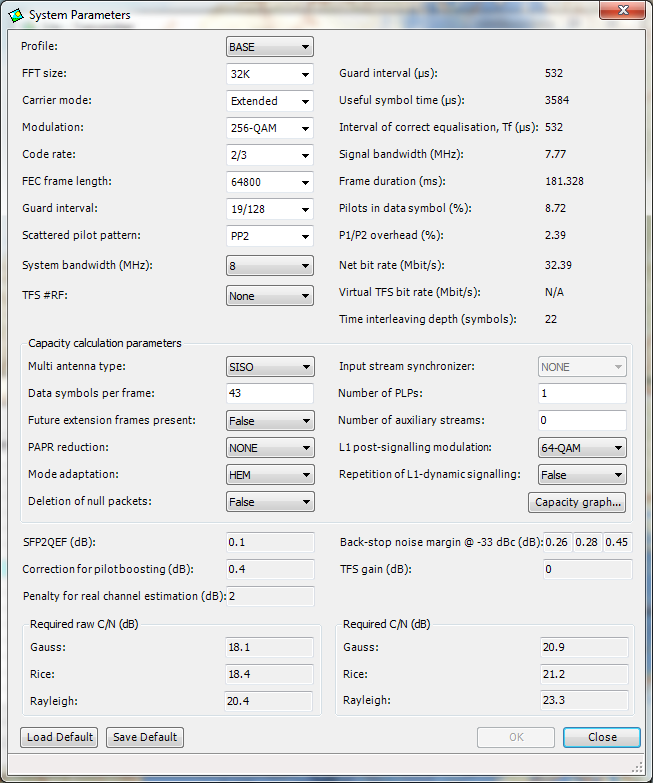The width and height of the screenshot is (653, 783).
Task: Select a Code rate from dropdown
Action: pyautogui.click(x=270, y=155)
